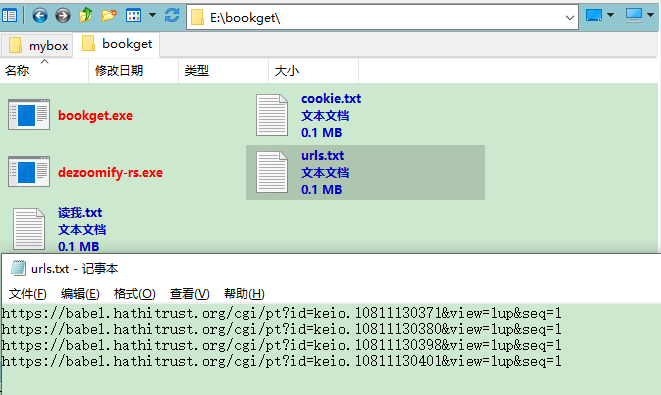661x395 pixels.
Task: Open the 文件(F) menu in Notepad
Action: click(x=27, y=294)
